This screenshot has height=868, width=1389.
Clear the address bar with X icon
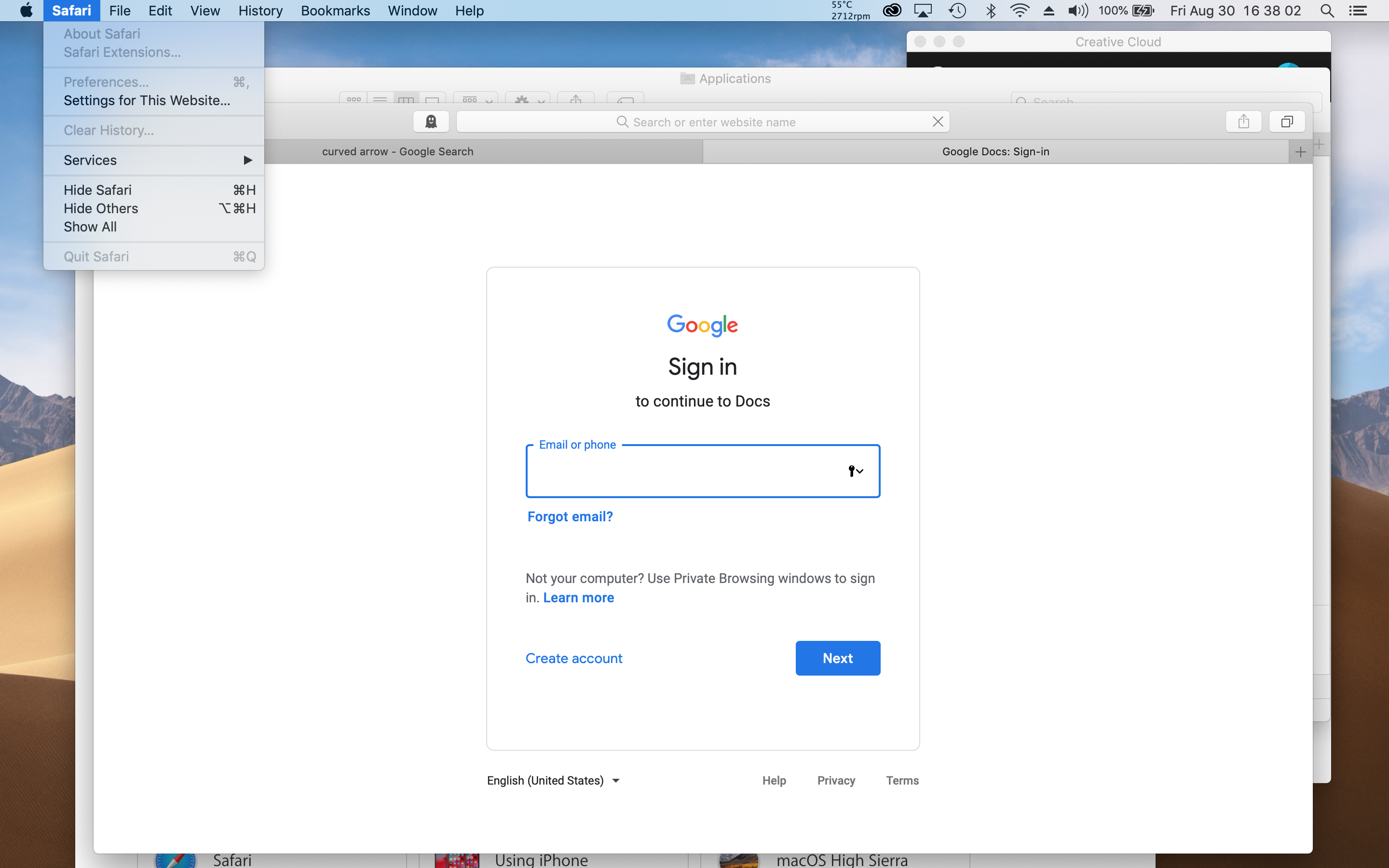point(938,122)
